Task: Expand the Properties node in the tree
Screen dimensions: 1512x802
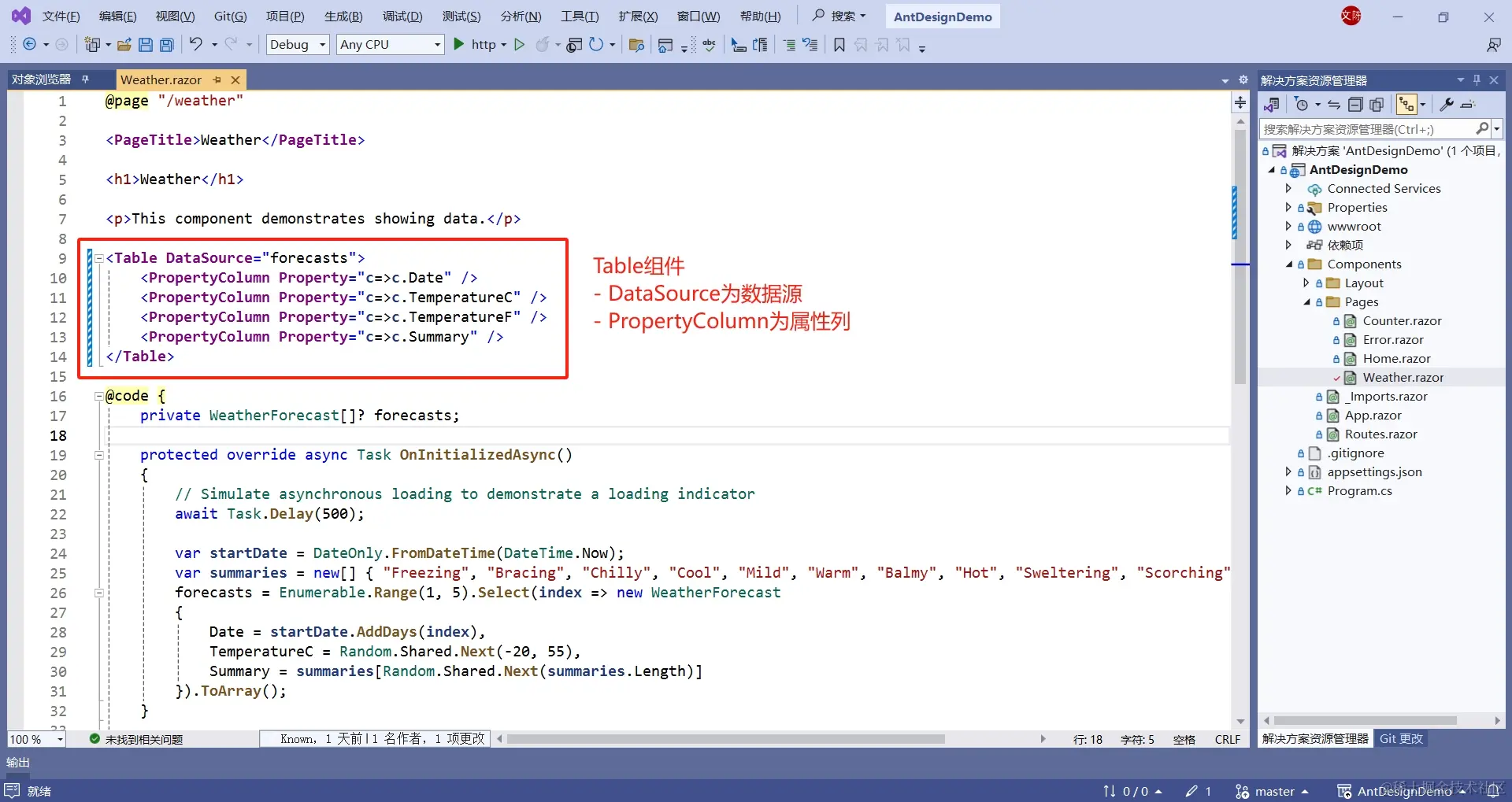Action: 1288,207
